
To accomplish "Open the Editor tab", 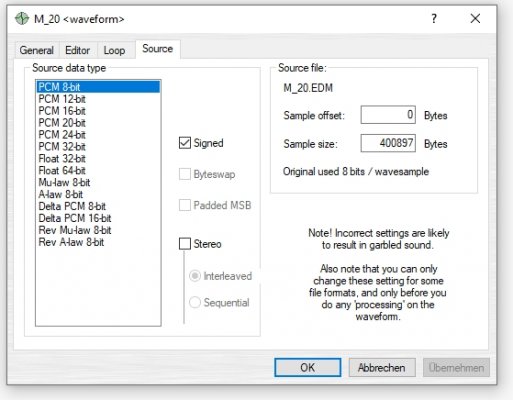I will pyautogui.click(x=78, y=50).
